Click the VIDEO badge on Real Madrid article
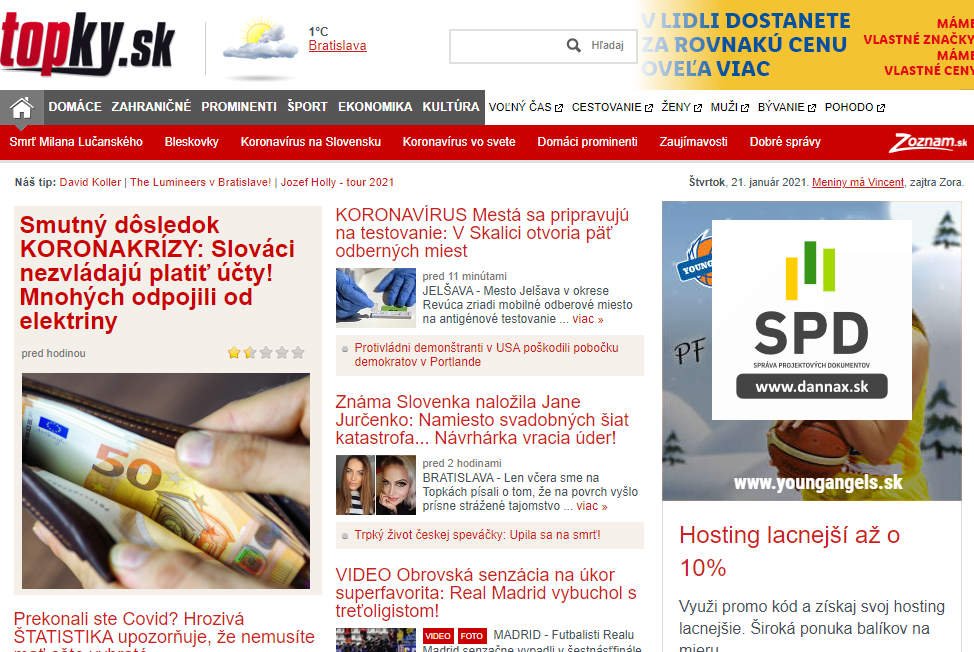Image resolution: width=974 pixels, height=652 pixels. click(x=438, y=636)
